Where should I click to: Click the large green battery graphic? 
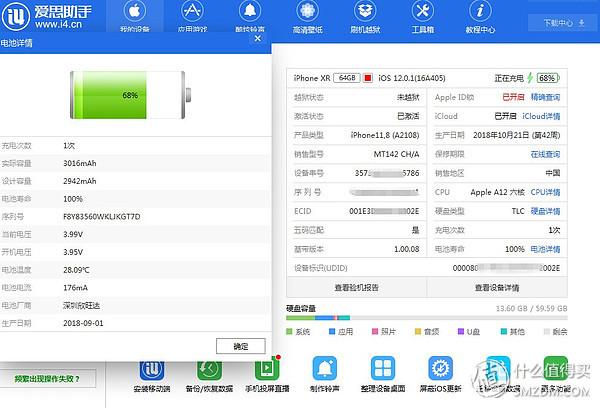click(130, 95)
